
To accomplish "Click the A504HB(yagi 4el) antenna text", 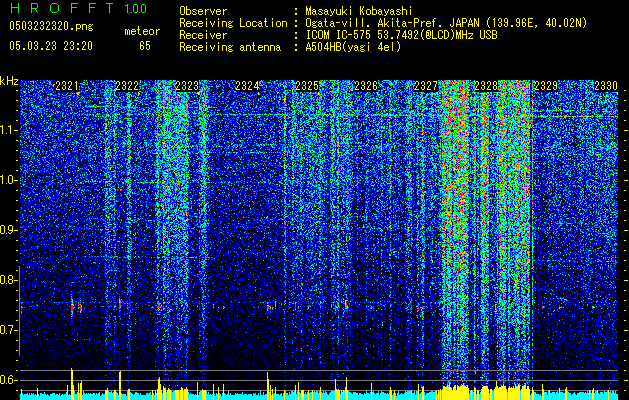I will (353, 47).
